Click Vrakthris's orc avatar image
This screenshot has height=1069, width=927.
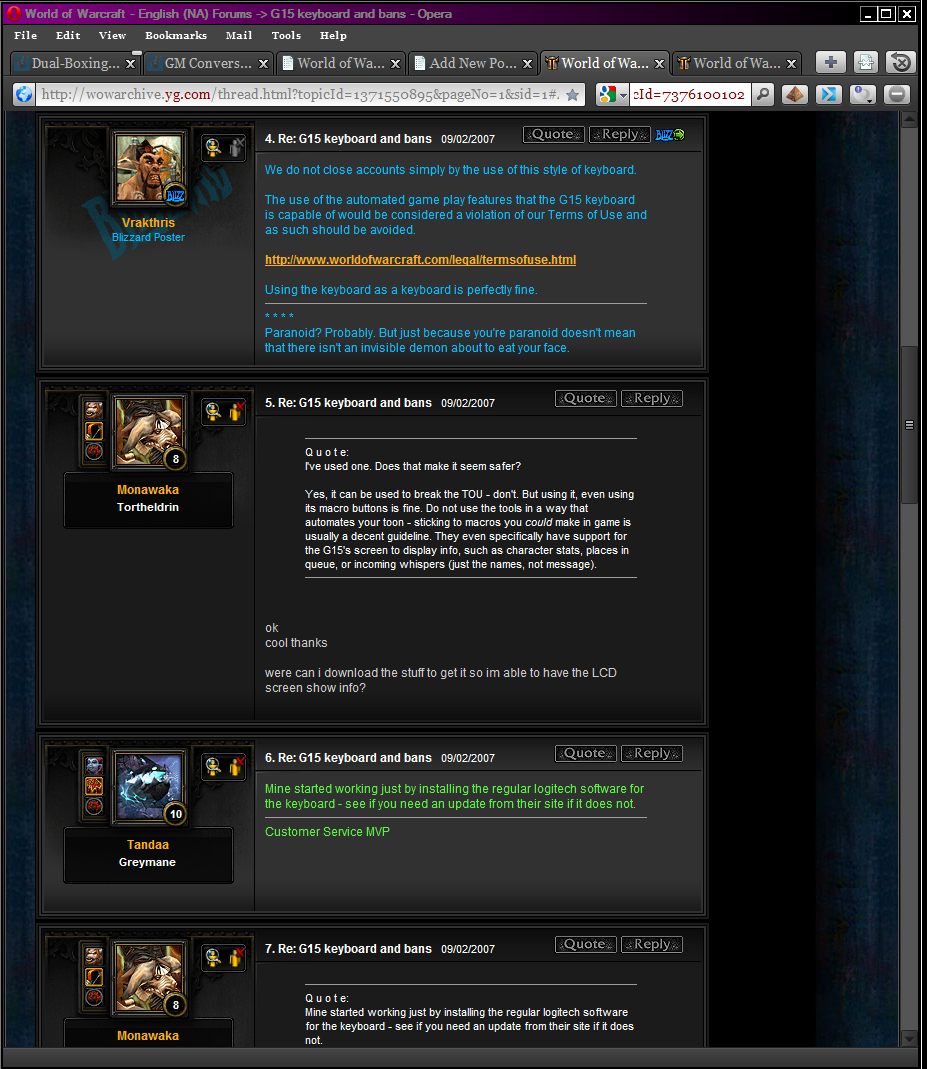click(149, 168)
